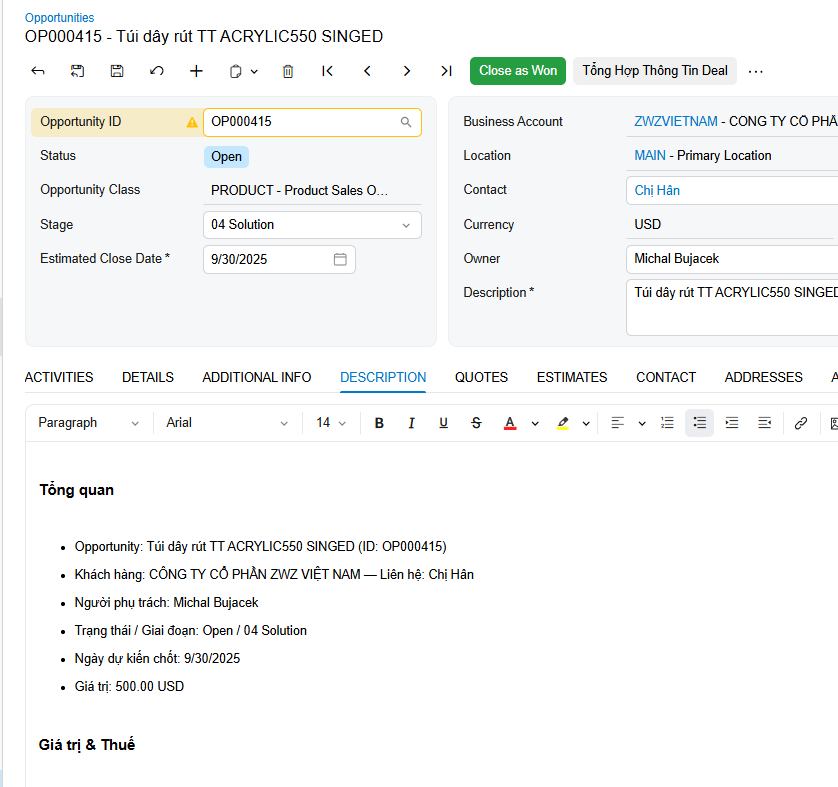The height and width of the screenshot is (787, 838).
Task: Toggle underline formatting in the editor
Action: click(443, 422)
